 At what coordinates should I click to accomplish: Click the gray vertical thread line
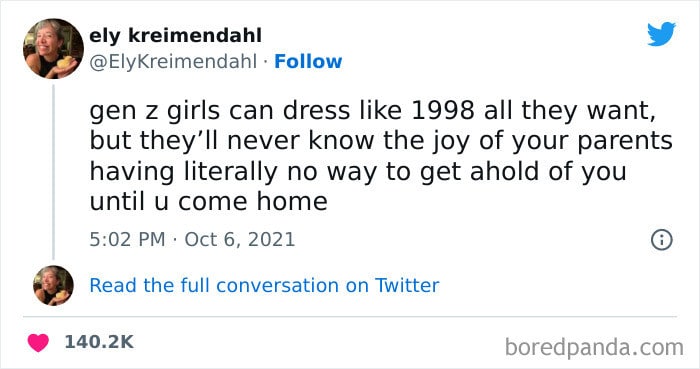click(53, 172)
